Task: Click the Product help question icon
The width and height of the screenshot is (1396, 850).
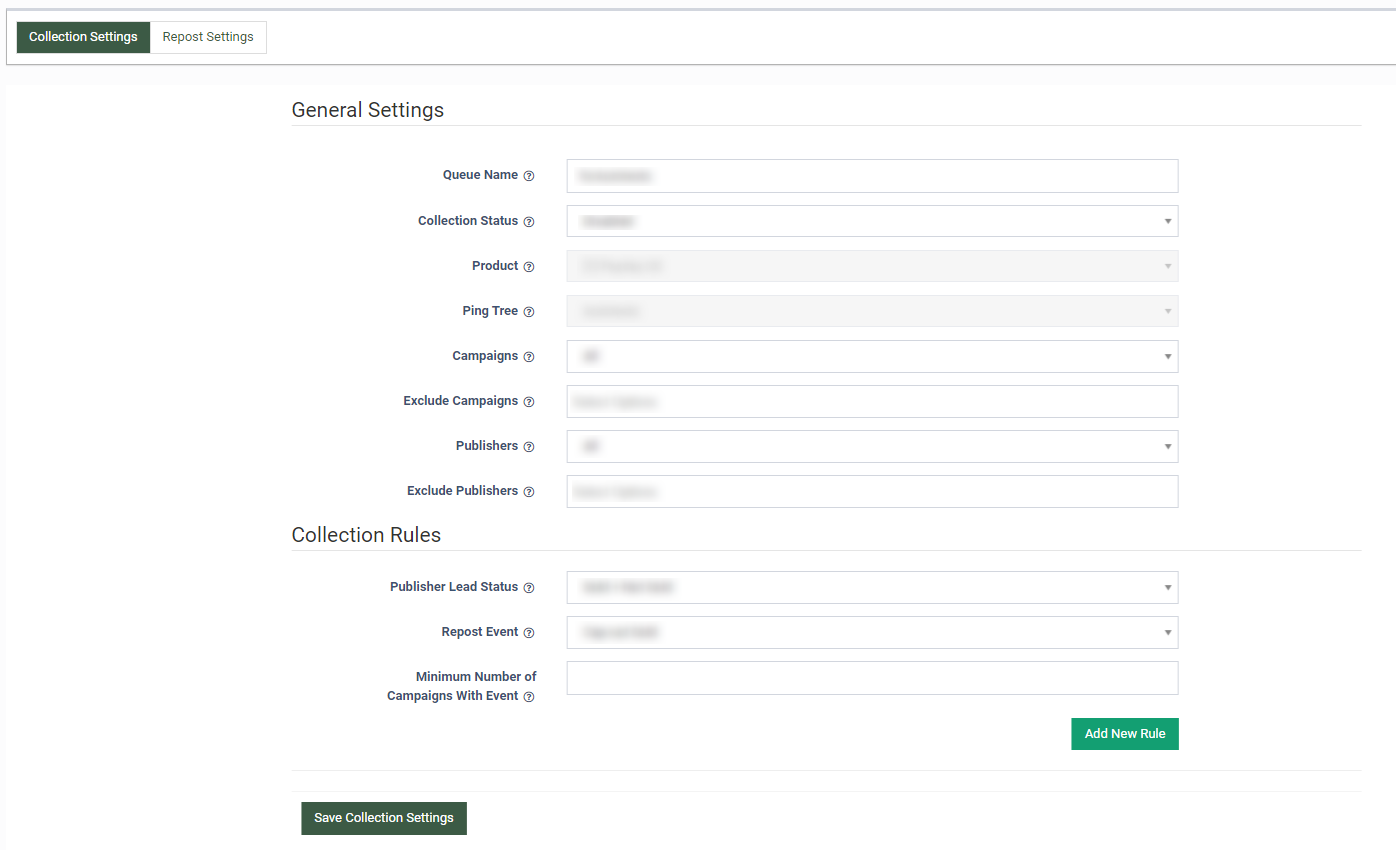Action: (x=529, y=267)
